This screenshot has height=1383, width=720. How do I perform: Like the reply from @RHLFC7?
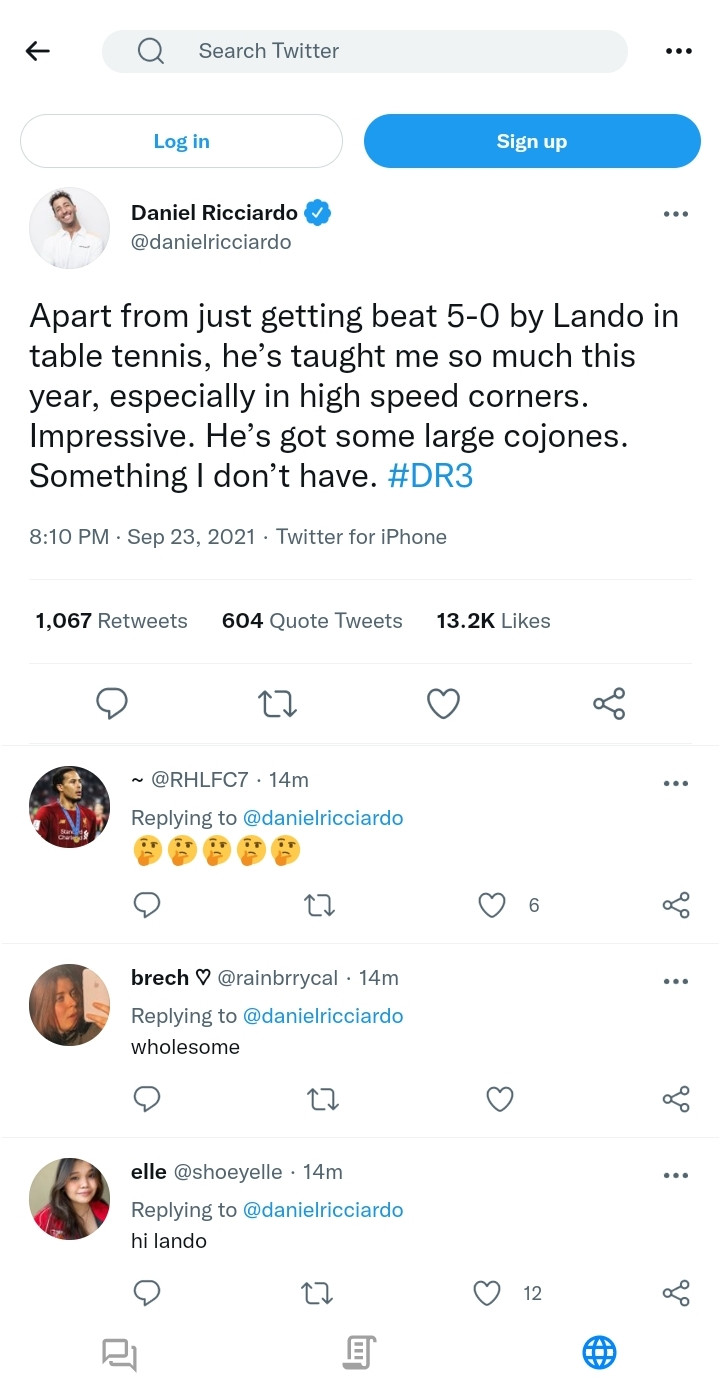pos(492,905)
